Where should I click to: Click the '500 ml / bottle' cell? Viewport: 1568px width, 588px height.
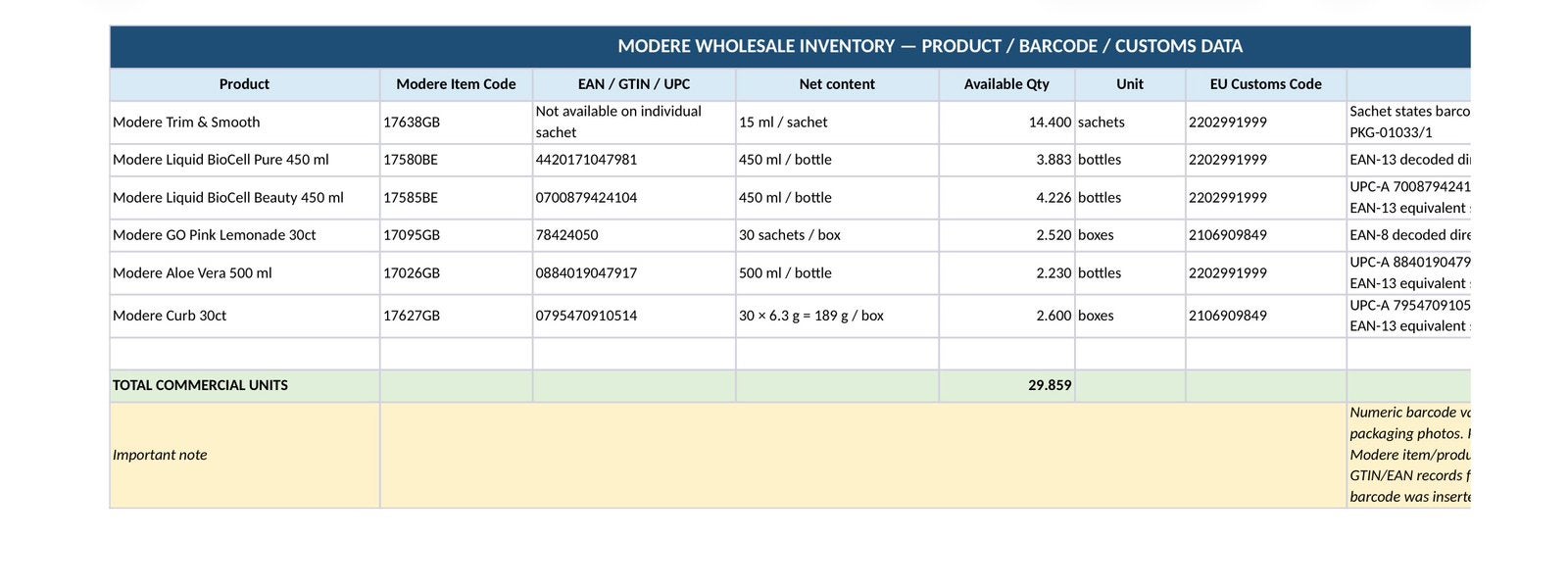(x=837, y=273)
